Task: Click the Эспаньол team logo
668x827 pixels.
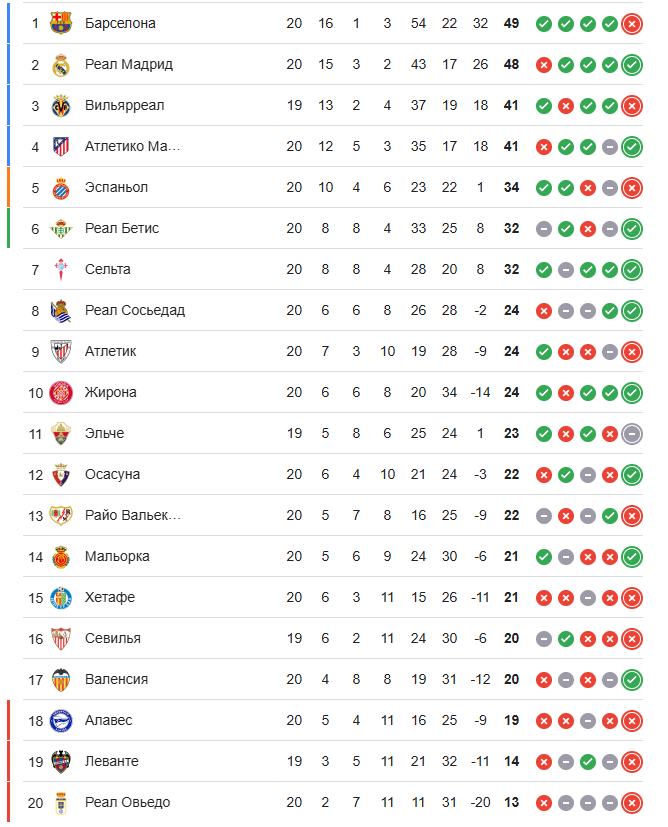Action: (61, 187)
